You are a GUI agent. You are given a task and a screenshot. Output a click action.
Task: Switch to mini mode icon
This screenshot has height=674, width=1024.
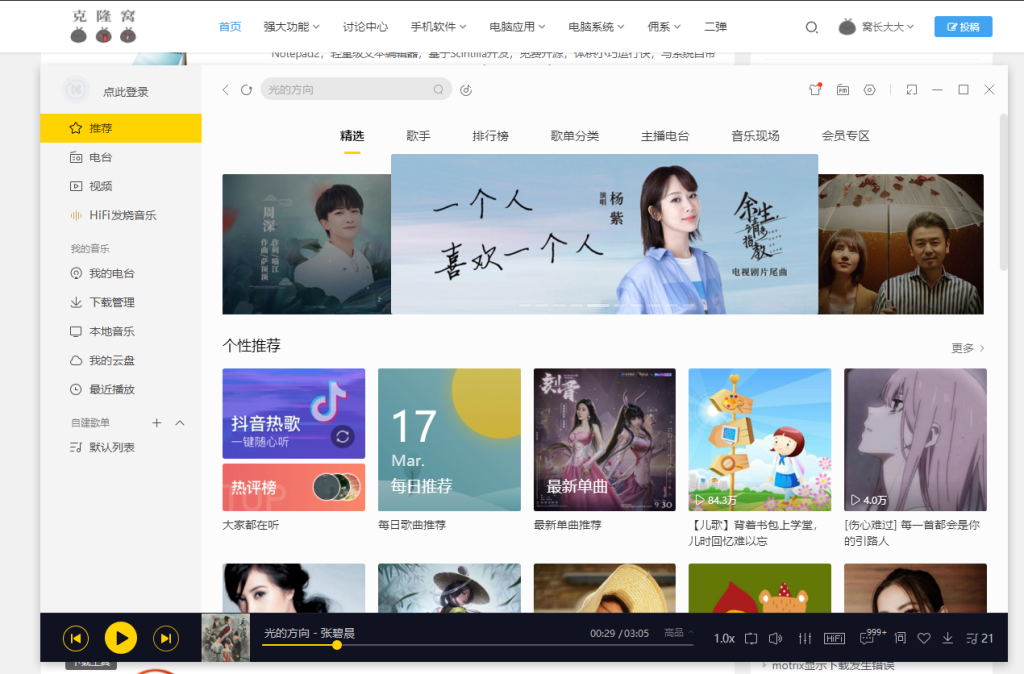(x=912, y=89)
